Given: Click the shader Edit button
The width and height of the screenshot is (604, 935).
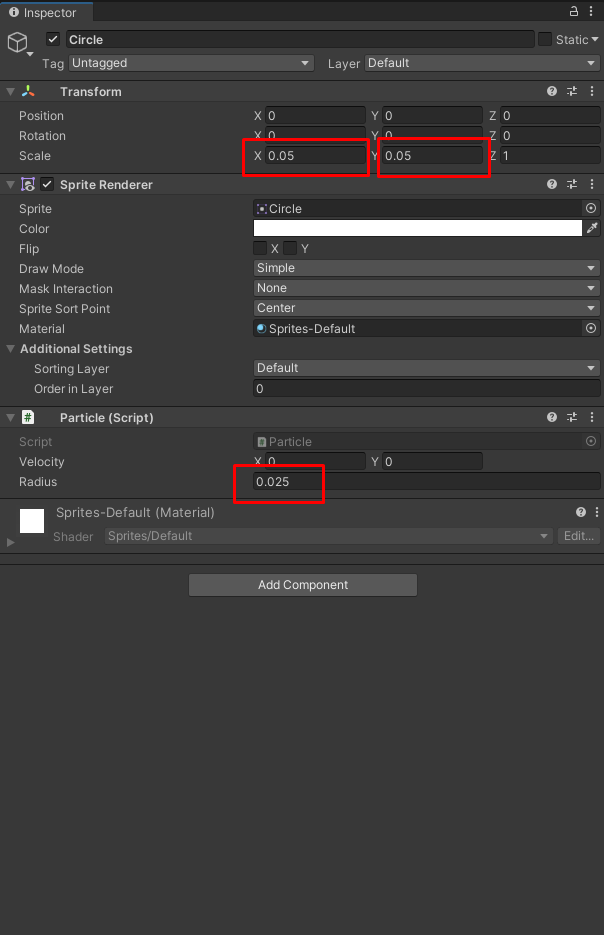Looking at the screenshot, I should [x=579, y=536].
